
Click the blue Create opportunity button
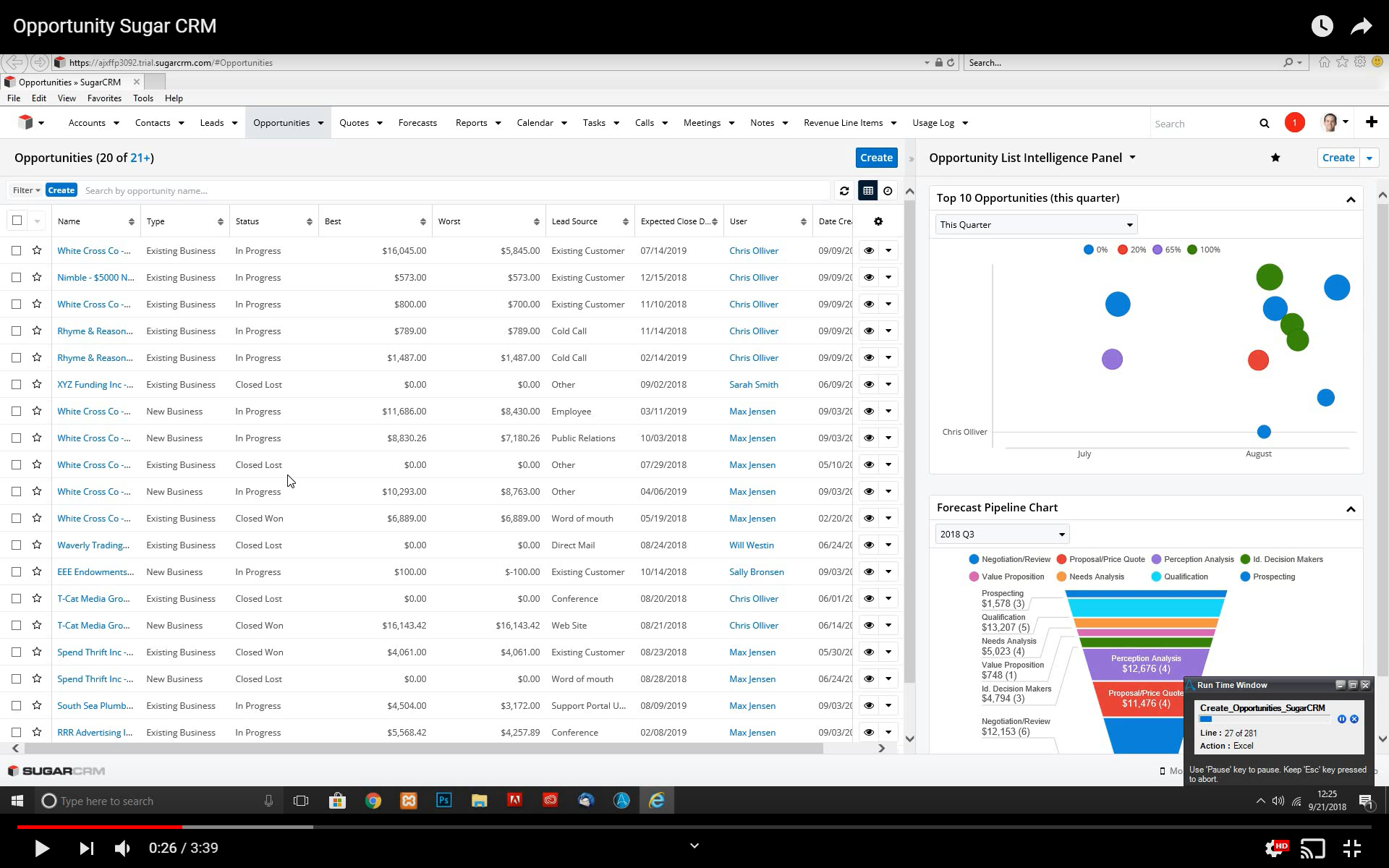point(876,158)
